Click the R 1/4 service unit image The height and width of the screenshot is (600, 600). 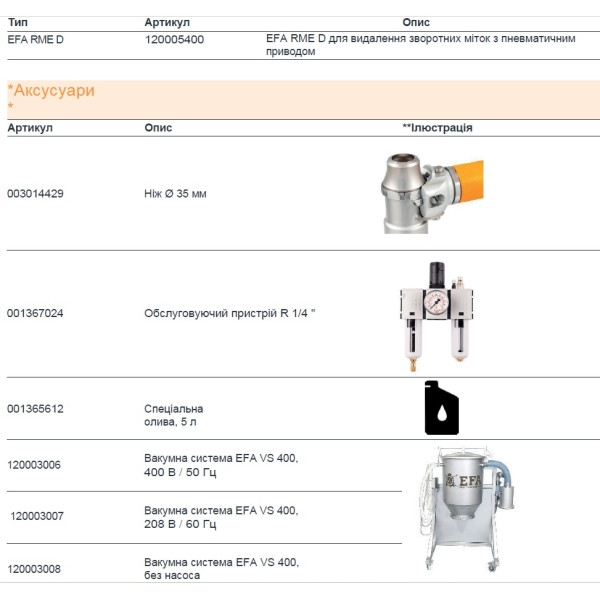437,316
